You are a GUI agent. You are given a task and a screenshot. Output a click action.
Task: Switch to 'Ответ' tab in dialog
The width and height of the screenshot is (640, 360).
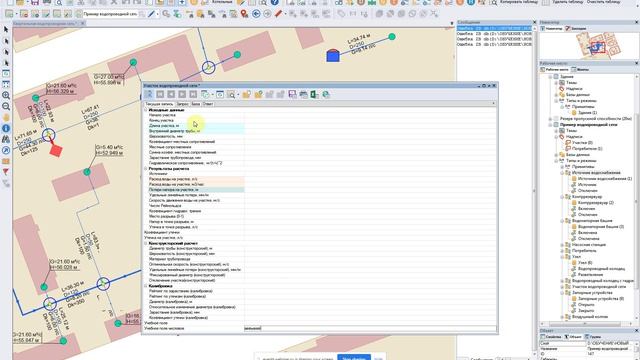click(x=208, y=104)
